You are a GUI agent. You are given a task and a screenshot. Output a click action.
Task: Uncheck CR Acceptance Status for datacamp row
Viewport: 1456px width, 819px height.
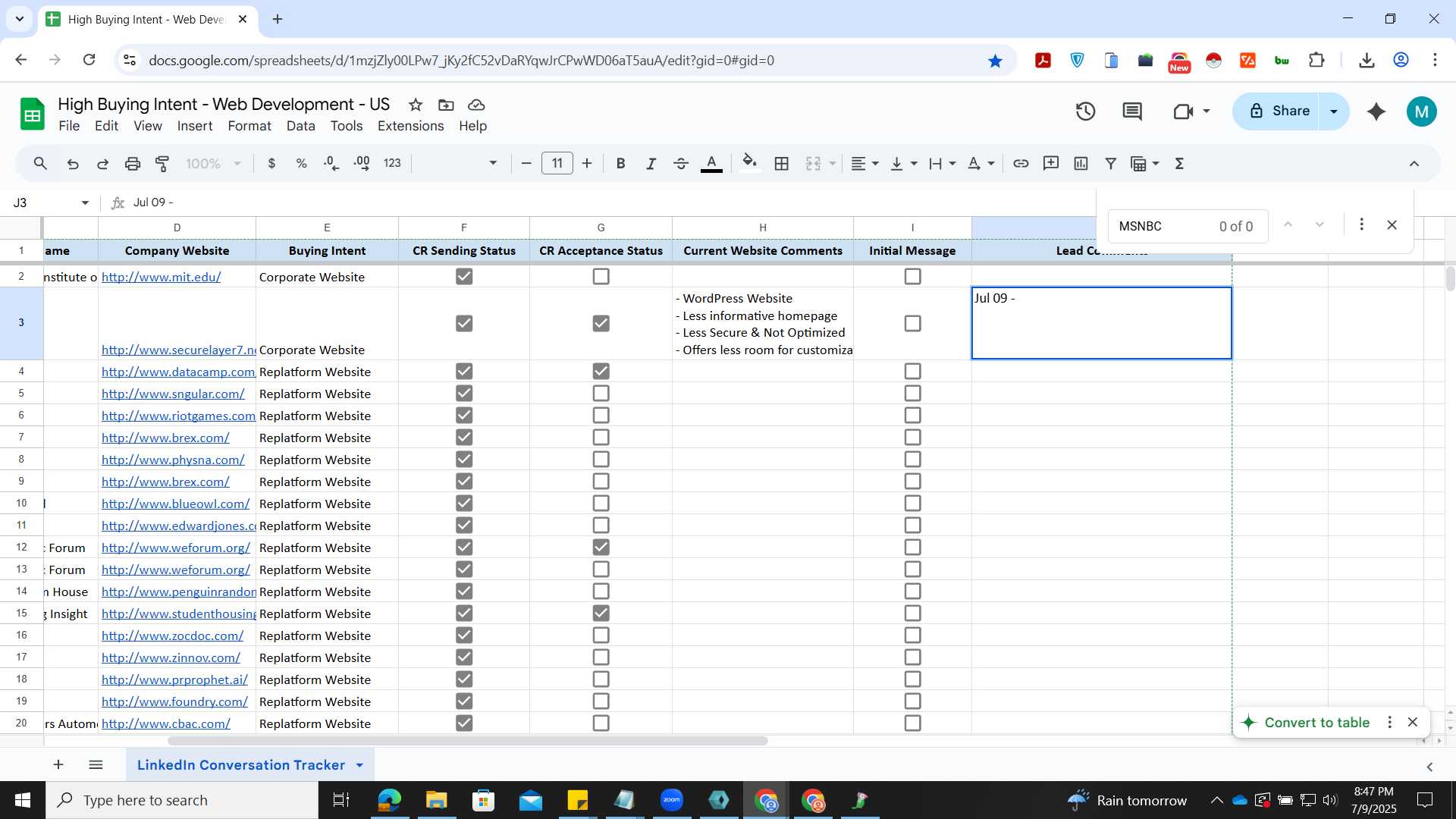[x=601, y=372]
